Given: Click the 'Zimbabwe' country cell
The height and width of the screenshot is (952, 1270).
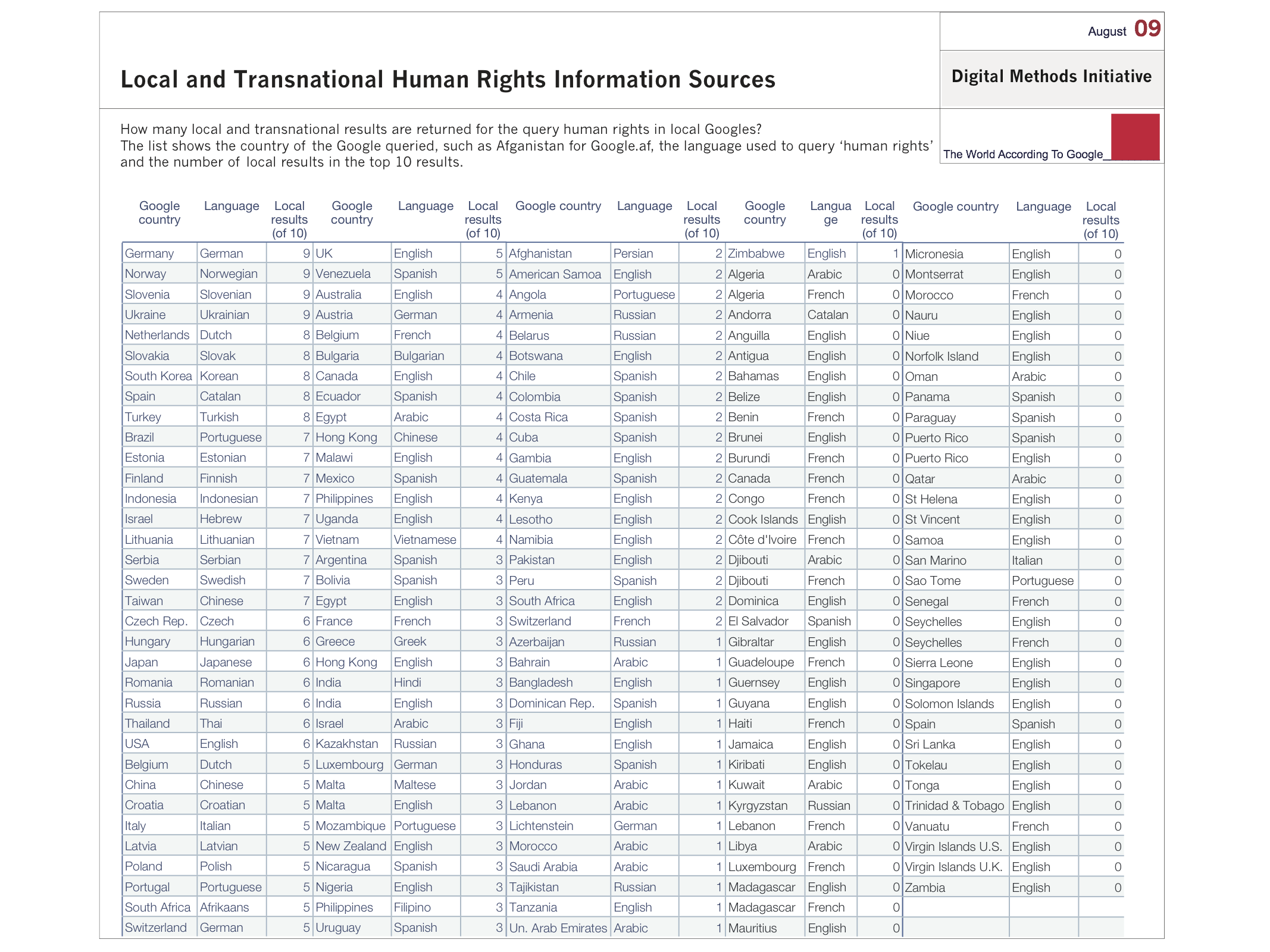Looking at the screenshot, I should (x=765, y=253).
